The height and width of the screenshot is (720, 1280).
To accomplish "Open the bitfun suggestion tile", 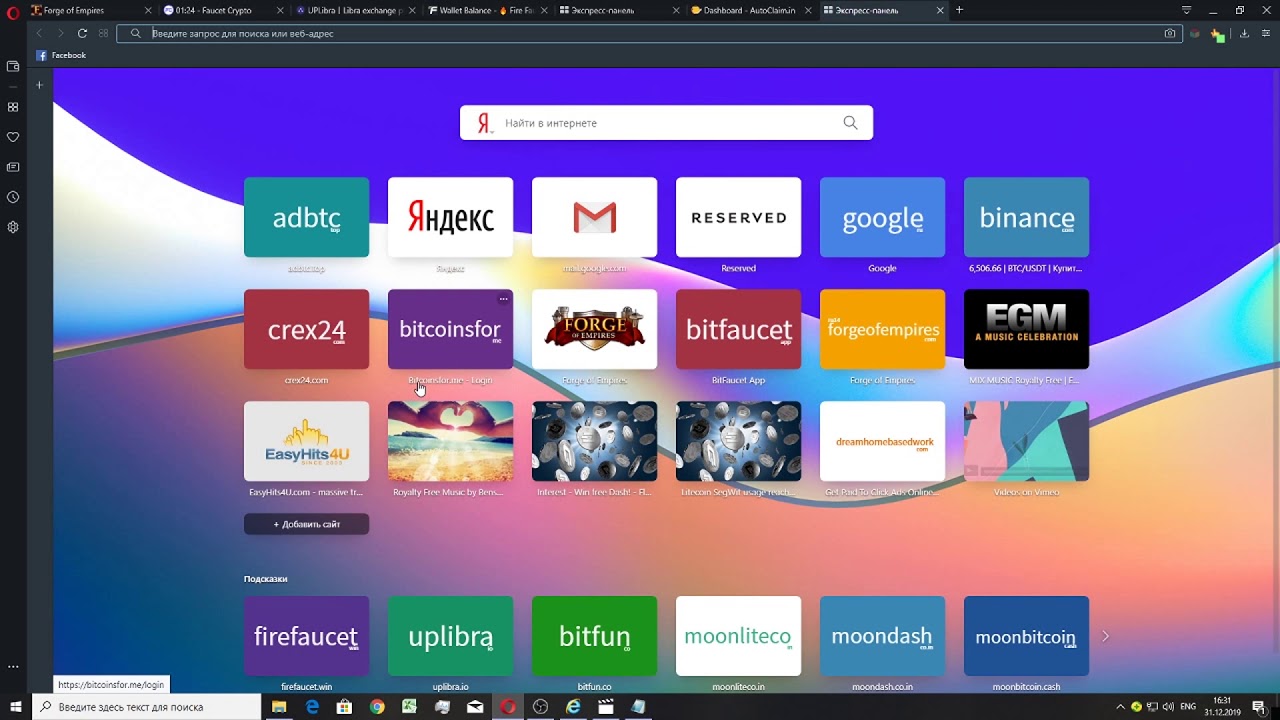I will pyautogui.click(x=594, y=636).
